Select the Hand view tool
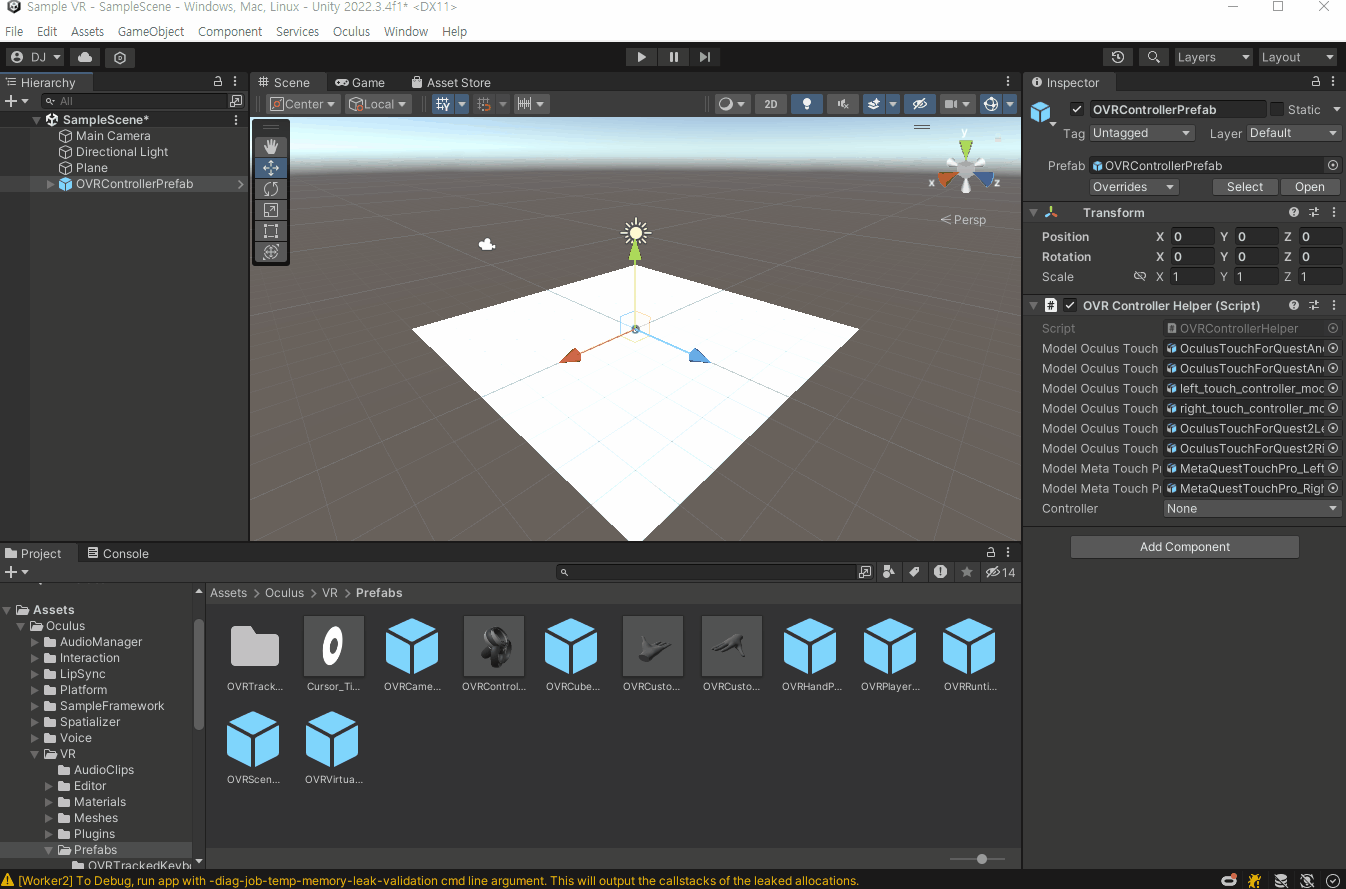 270,147
